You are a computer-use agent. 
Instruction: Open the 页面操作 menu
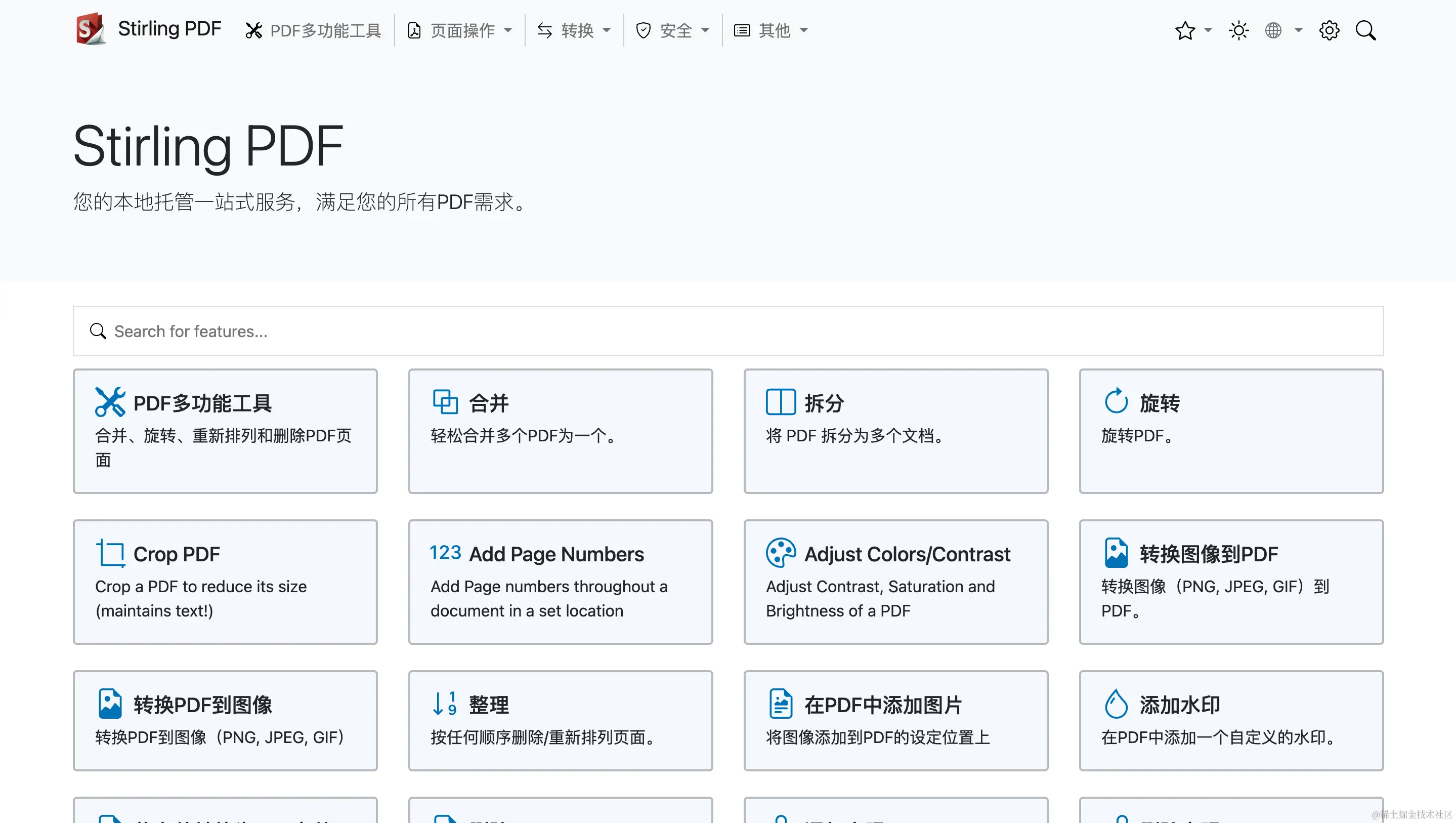(x=460, y=30)
